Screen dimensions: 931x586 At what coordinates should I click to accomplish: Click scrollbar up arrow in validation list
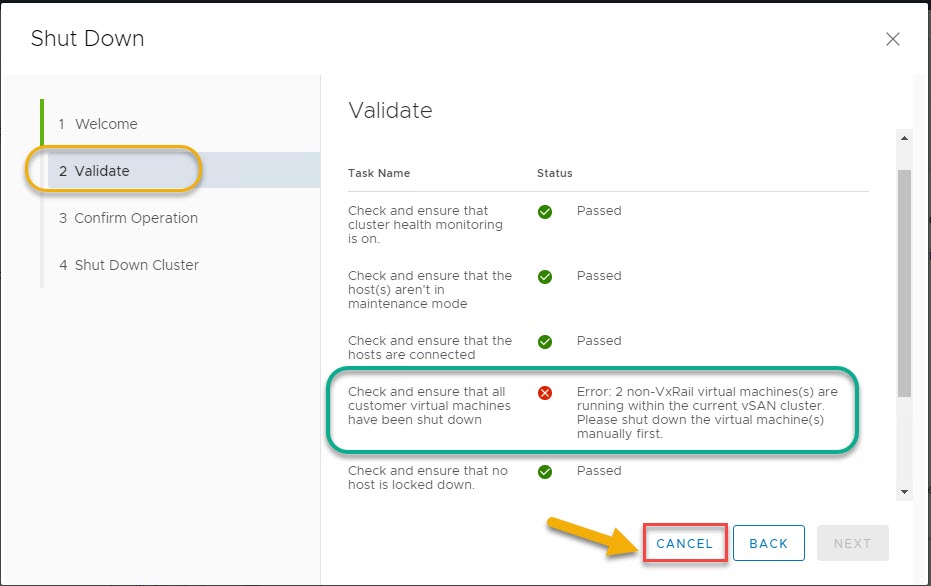[x=905, y=138]
